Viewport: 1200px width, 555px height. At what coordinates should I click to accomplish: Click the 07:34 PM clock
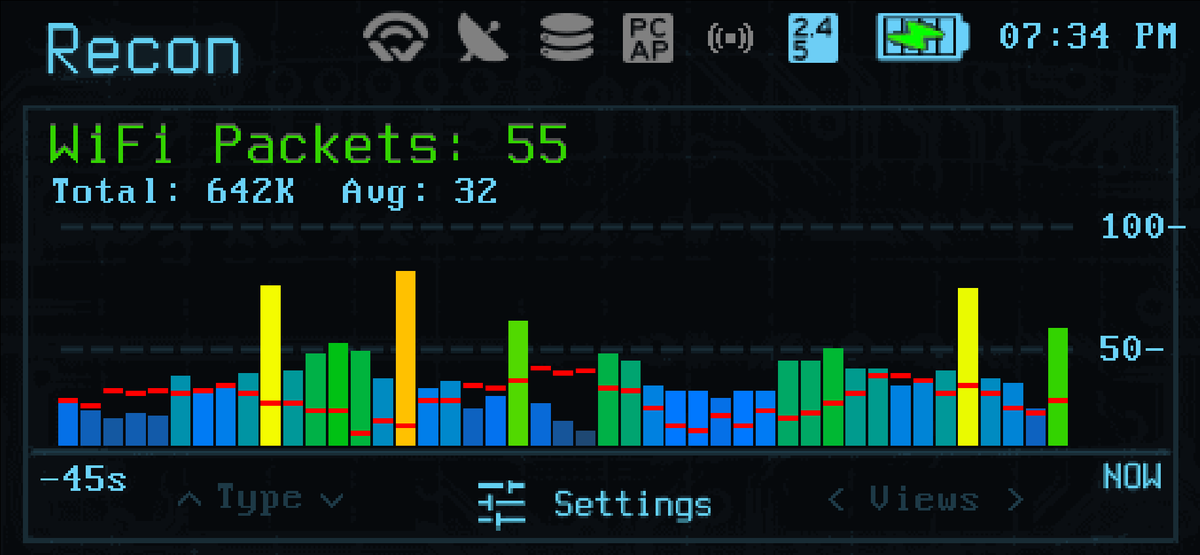[1088, 37]
